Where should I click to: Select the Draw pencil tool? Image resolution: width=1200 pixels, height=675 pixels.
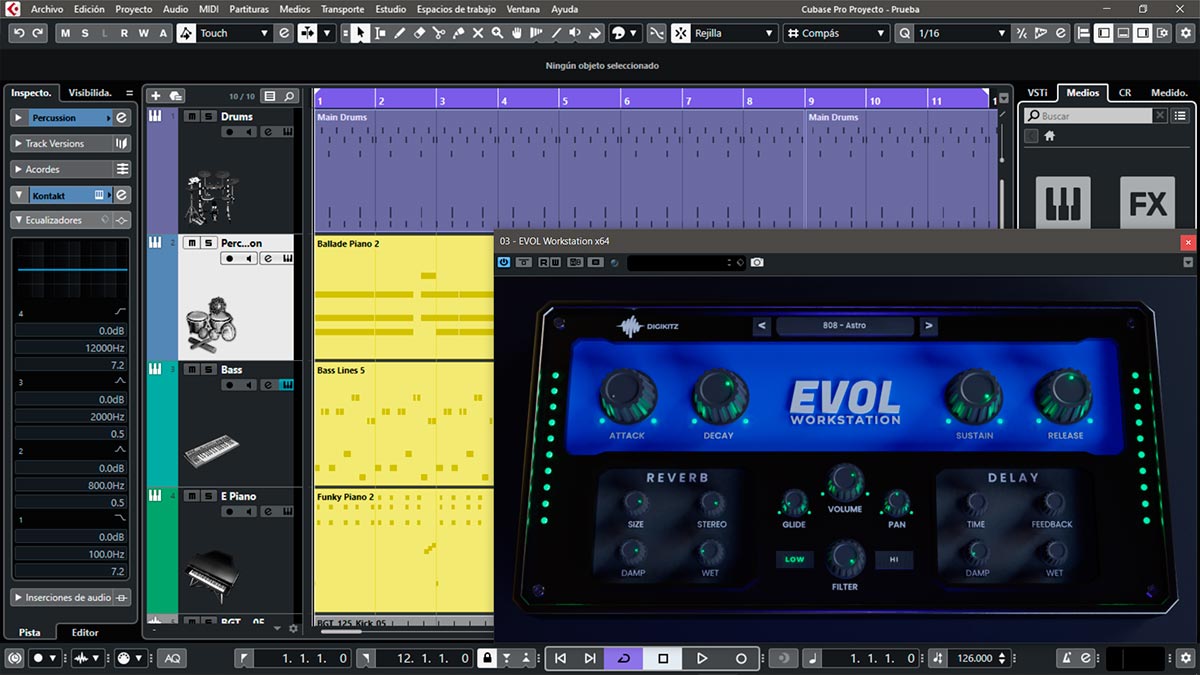[400, 33]
